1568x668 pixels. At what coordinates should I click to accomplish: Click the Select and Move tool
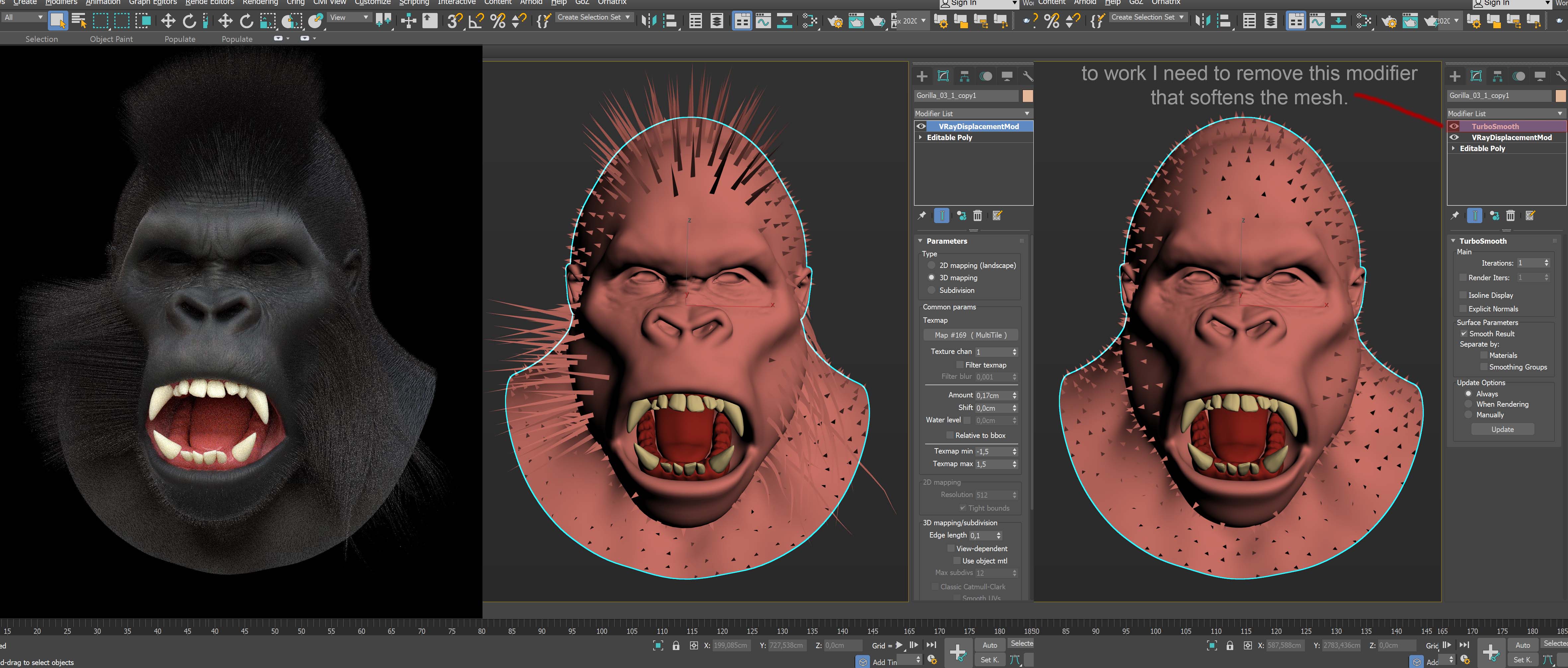click(x=168, y=21)
